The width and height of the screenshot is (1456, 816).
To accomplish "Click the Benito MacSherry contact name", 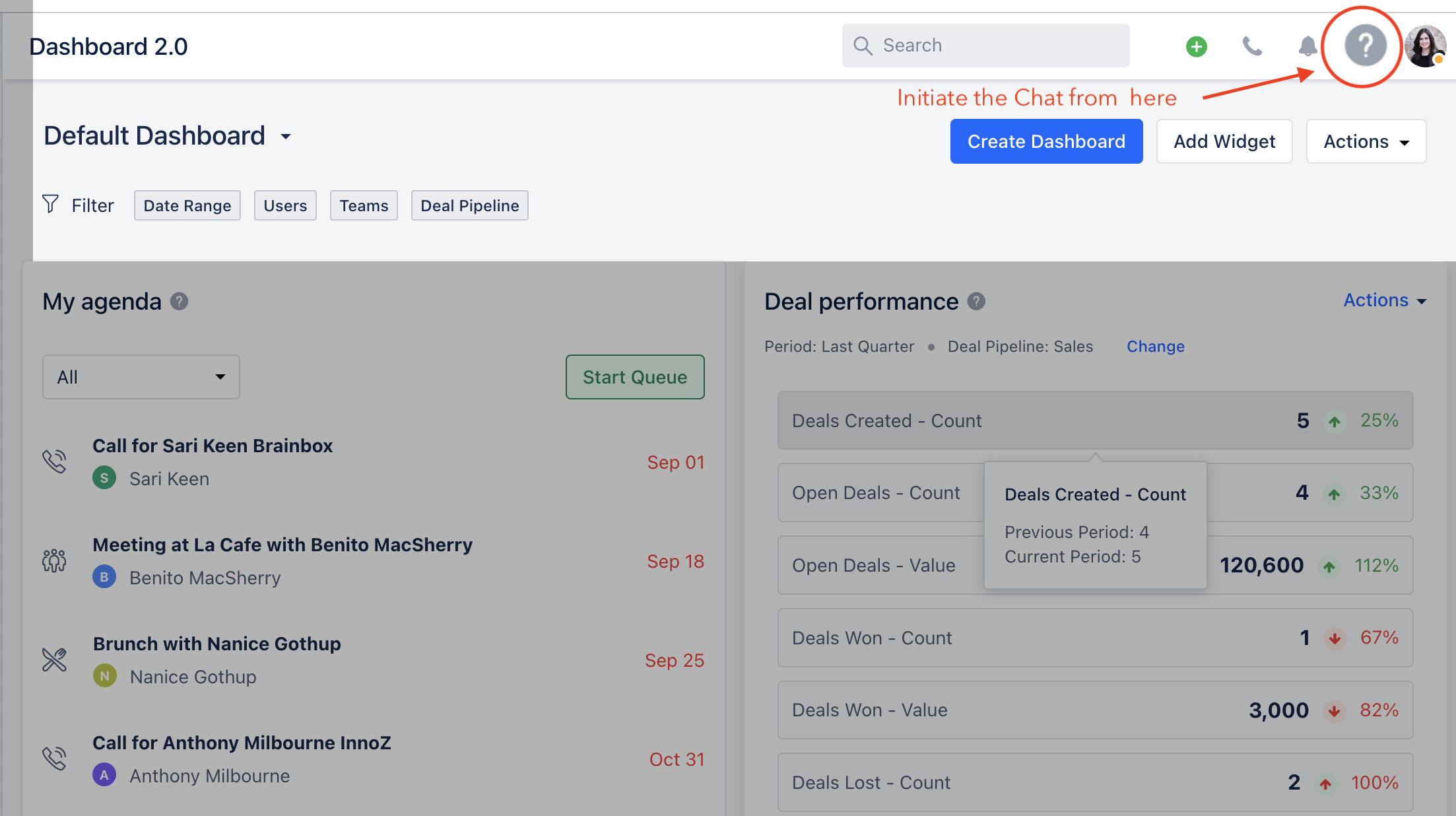I will [x=205, y=578].
